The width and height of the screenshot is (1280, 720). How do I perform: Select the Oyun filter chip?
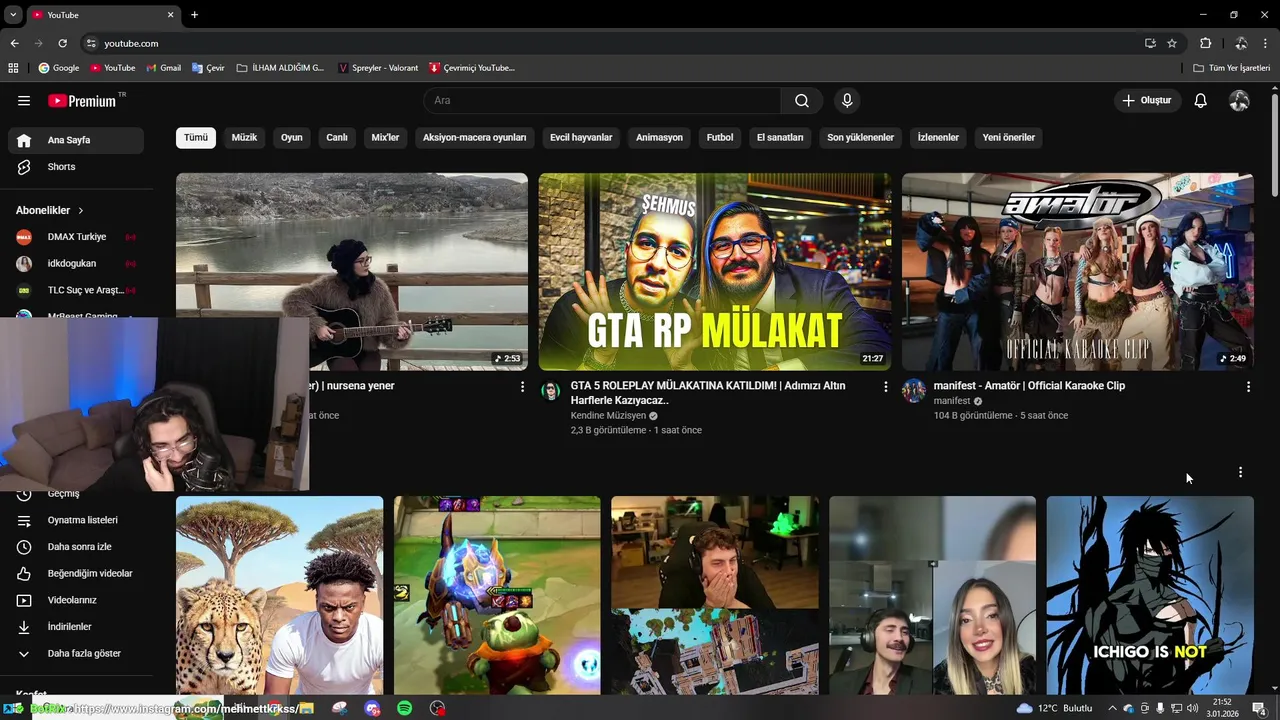pyautogui.click(x=292, y=137)
